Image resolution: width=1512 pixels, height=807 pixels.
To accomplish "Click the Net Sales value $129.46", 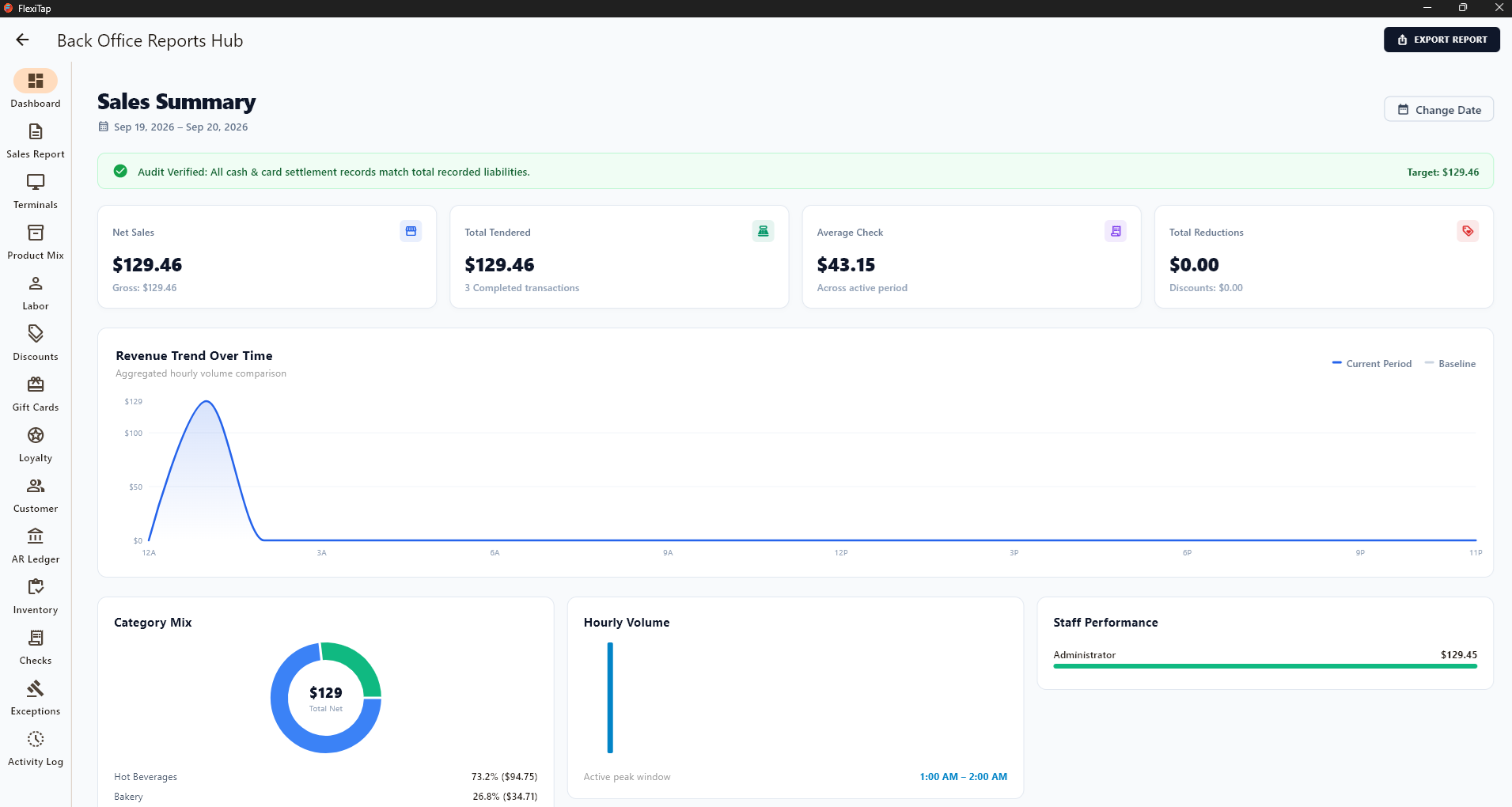I will click(x=147, y=265).
